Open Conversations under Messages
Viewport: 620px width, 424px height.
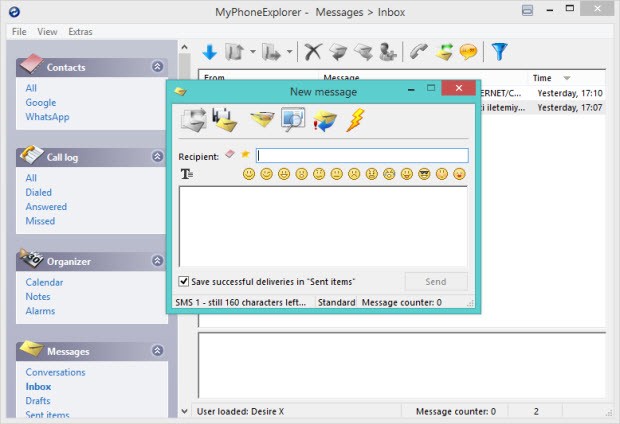[x=55, y=372]
